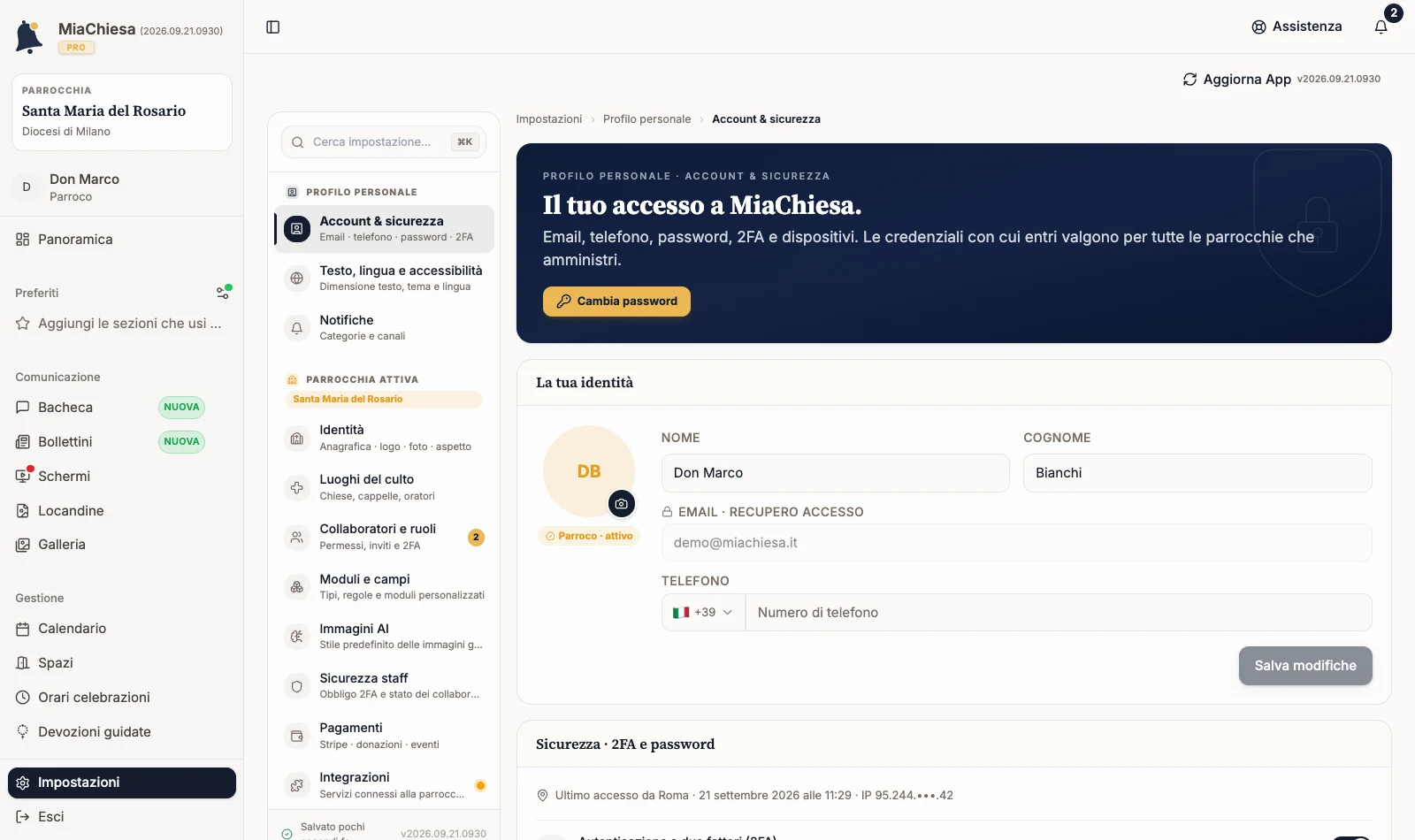Click the Salva modifiche button
The height and width of the screenshot is (840, 1415).
1305,666
